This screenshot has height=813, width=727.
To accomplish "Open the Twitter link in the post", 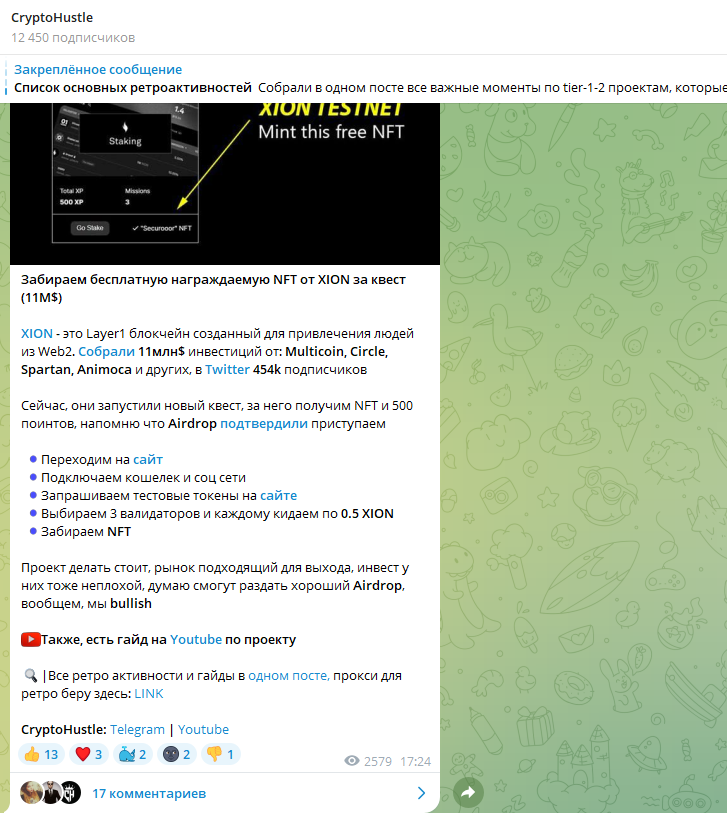I will coord(227,370).
